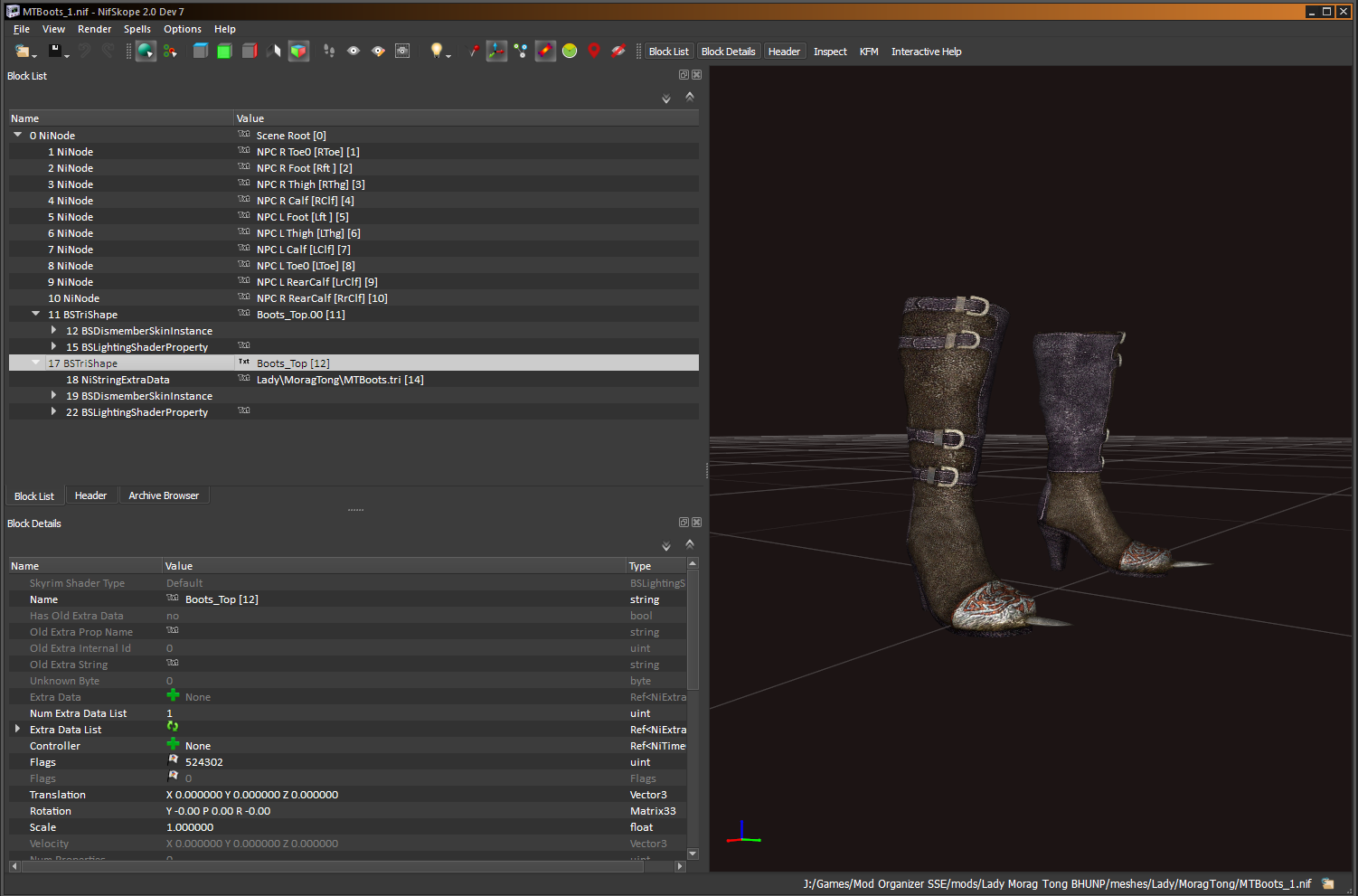Click the lightbulb lighting icon

(437, 52)
